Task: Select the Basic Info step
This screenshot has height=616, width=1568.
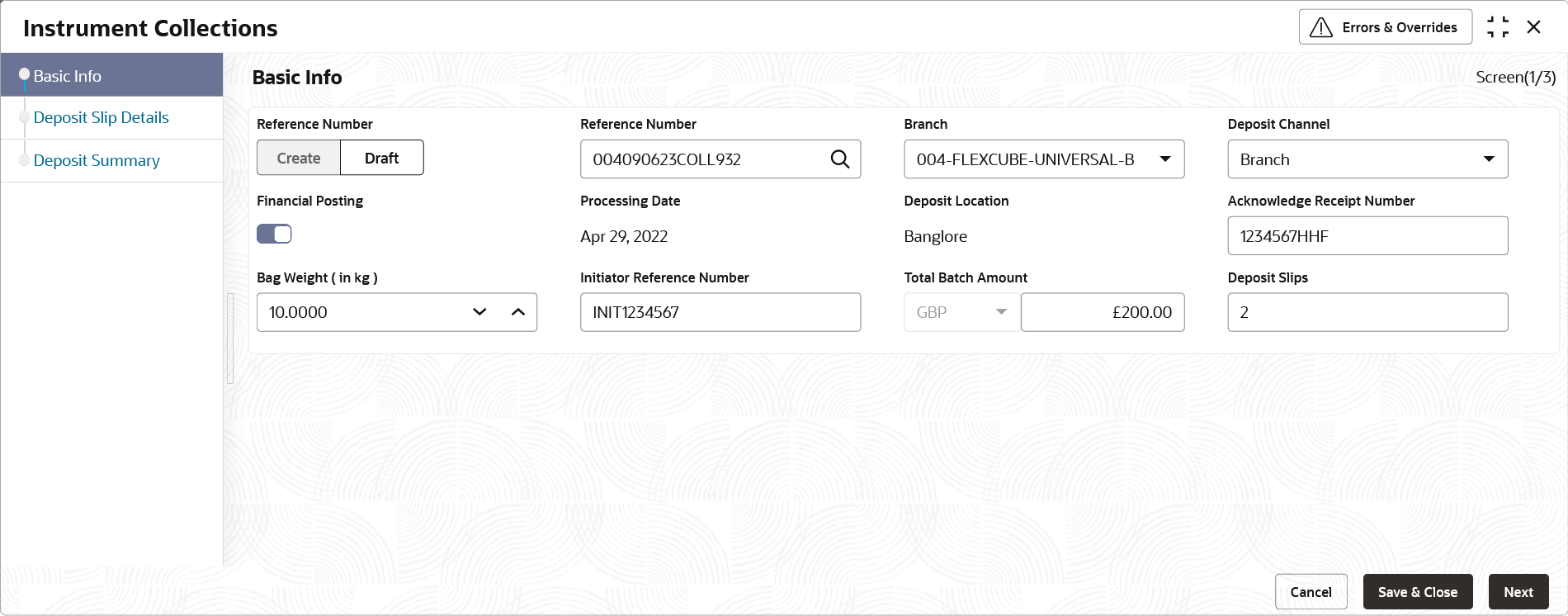Action: point(68,76)
